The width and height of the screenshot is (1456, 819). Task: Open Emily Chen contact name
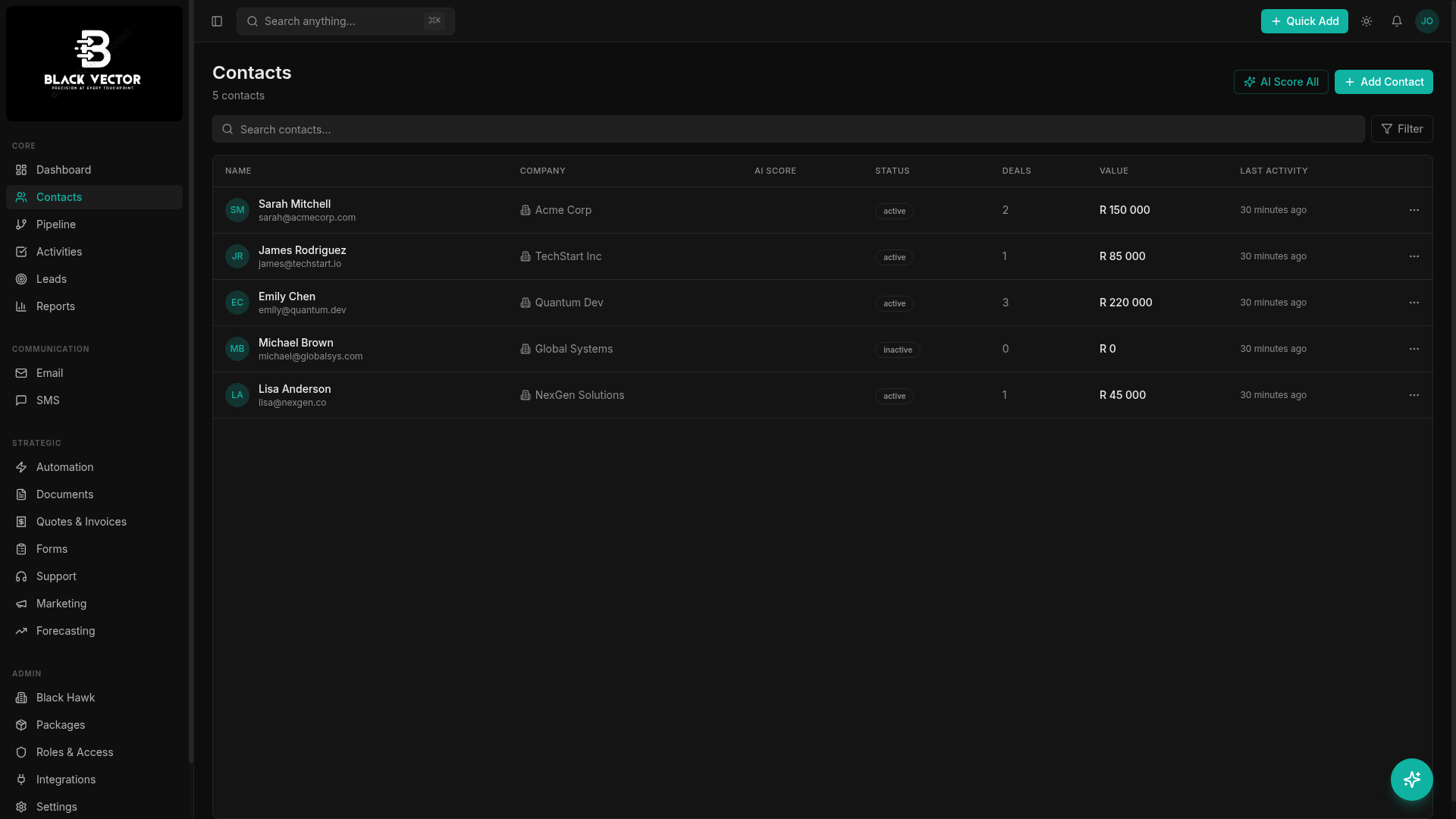pyautogui.click(x=287, y=297)
